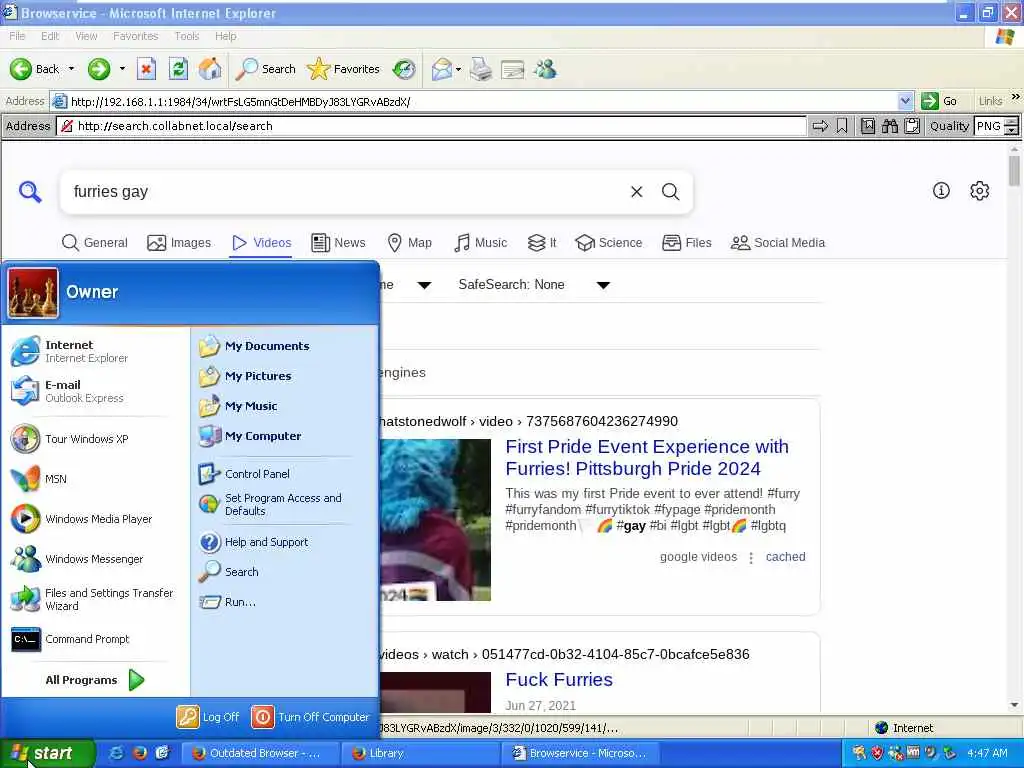1024x768 pixels.
Task: Open the Back button history dropdown arrow
Action: (x=71, y=69)
